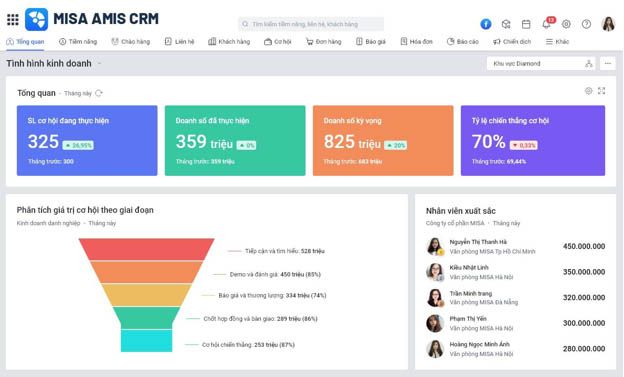Viewport: 624px width, 377px height.
Task: Click the Facebook icon in header
Action: [486, 24]
